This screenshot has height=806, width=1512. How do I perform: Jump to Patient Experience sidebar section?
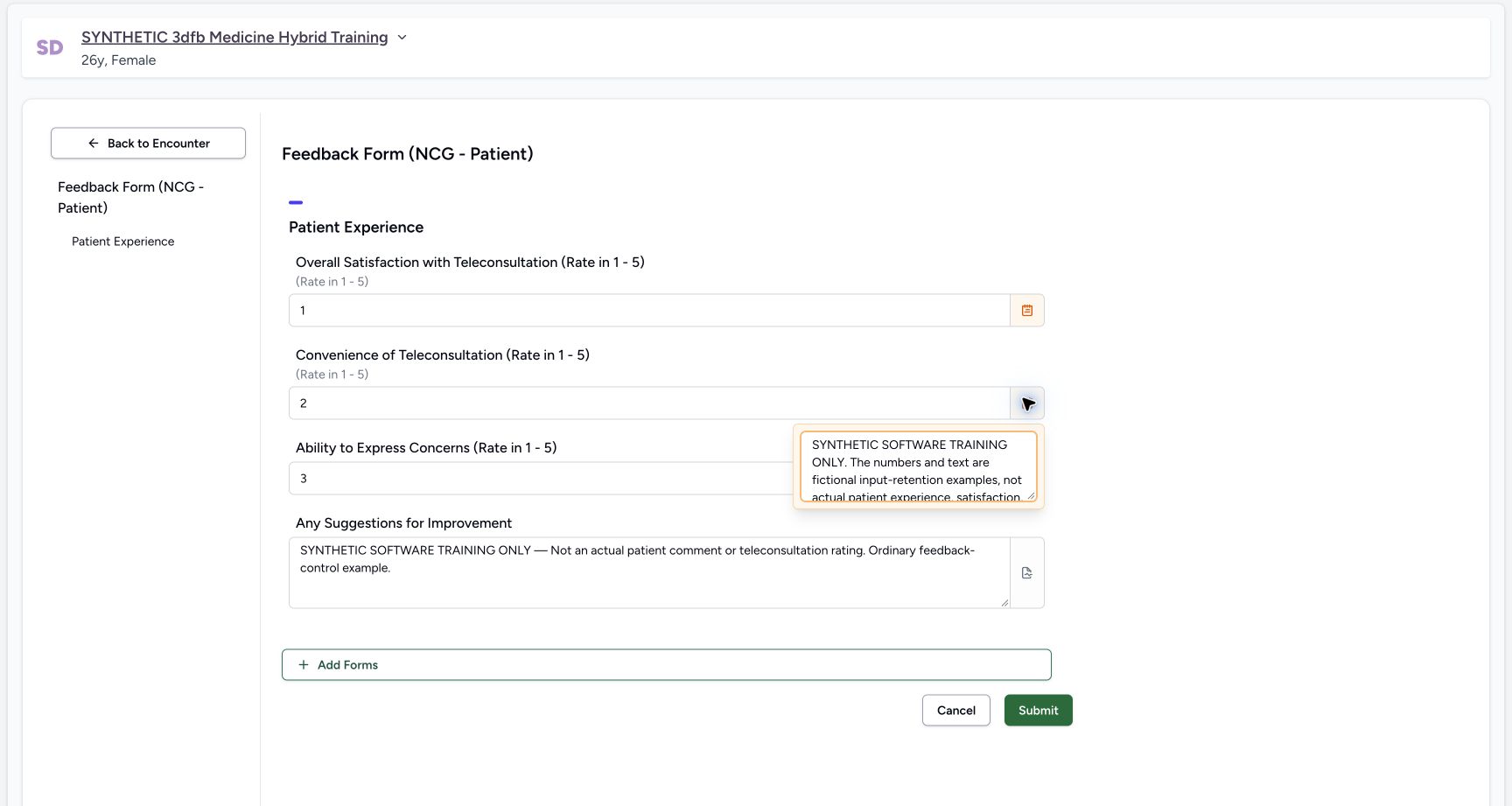pos(123,242)
